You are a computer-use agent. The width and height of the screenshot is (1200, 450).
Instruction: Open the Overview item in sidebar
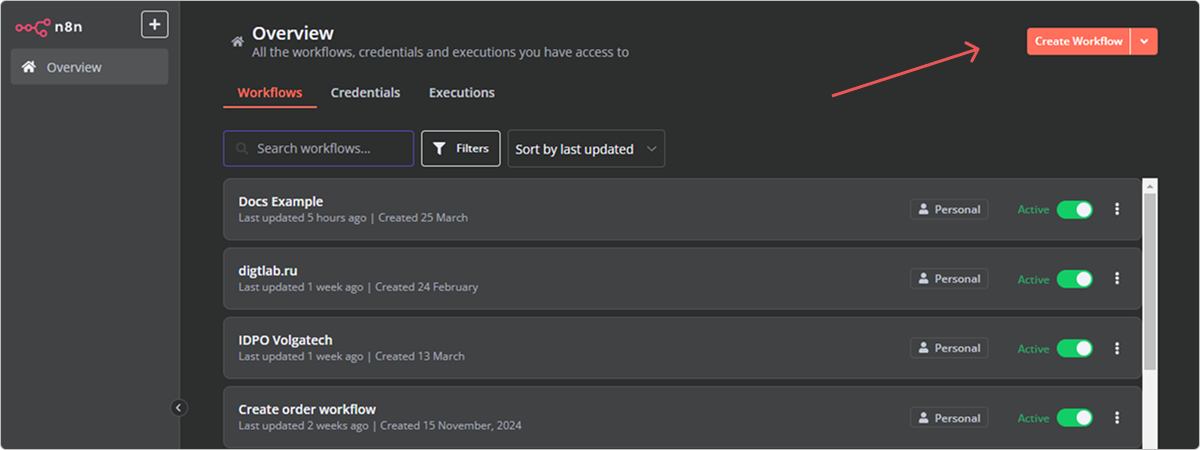coord(90,67)
